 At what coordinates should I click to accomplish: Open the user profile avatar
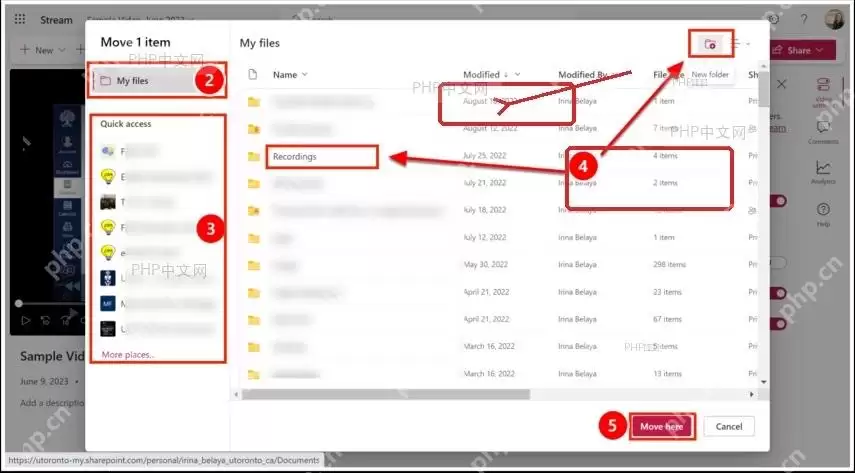tap(835, 19)
